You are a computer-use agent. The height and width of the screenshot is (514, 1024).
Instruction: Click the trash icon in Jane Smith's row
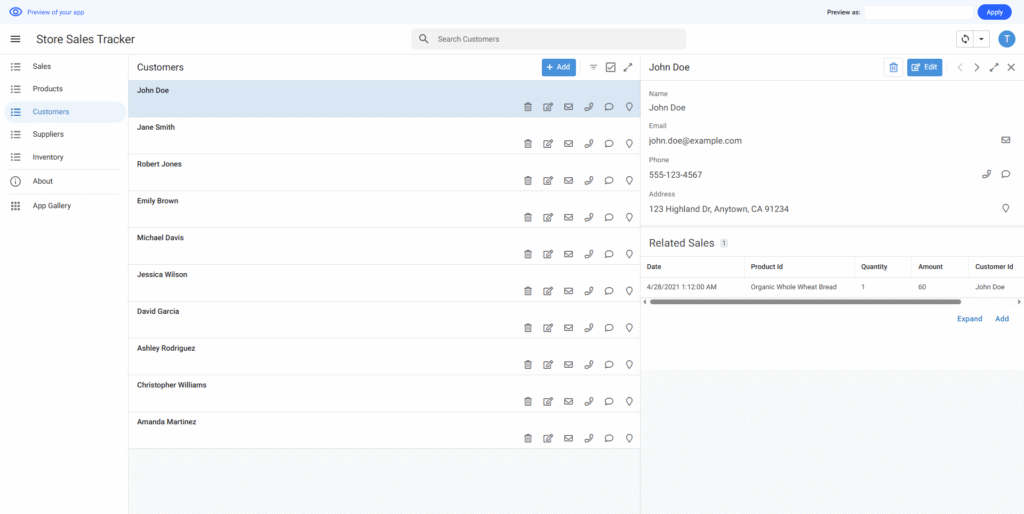(528, 144)
